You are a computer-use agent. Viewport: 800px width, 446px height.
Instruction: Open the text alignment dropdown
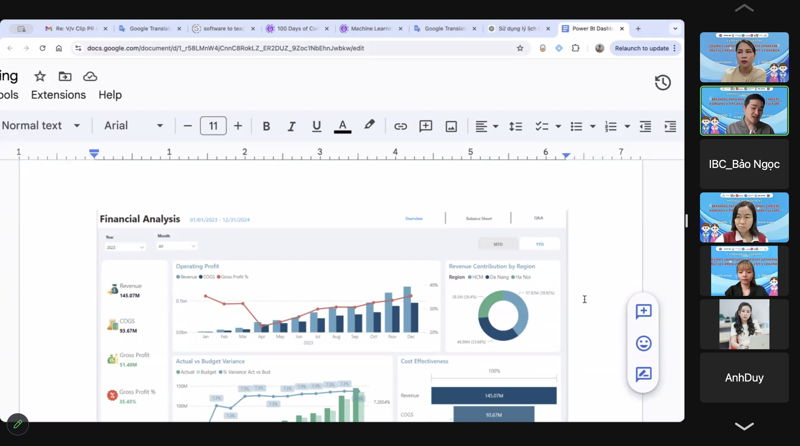pos(486,126)
